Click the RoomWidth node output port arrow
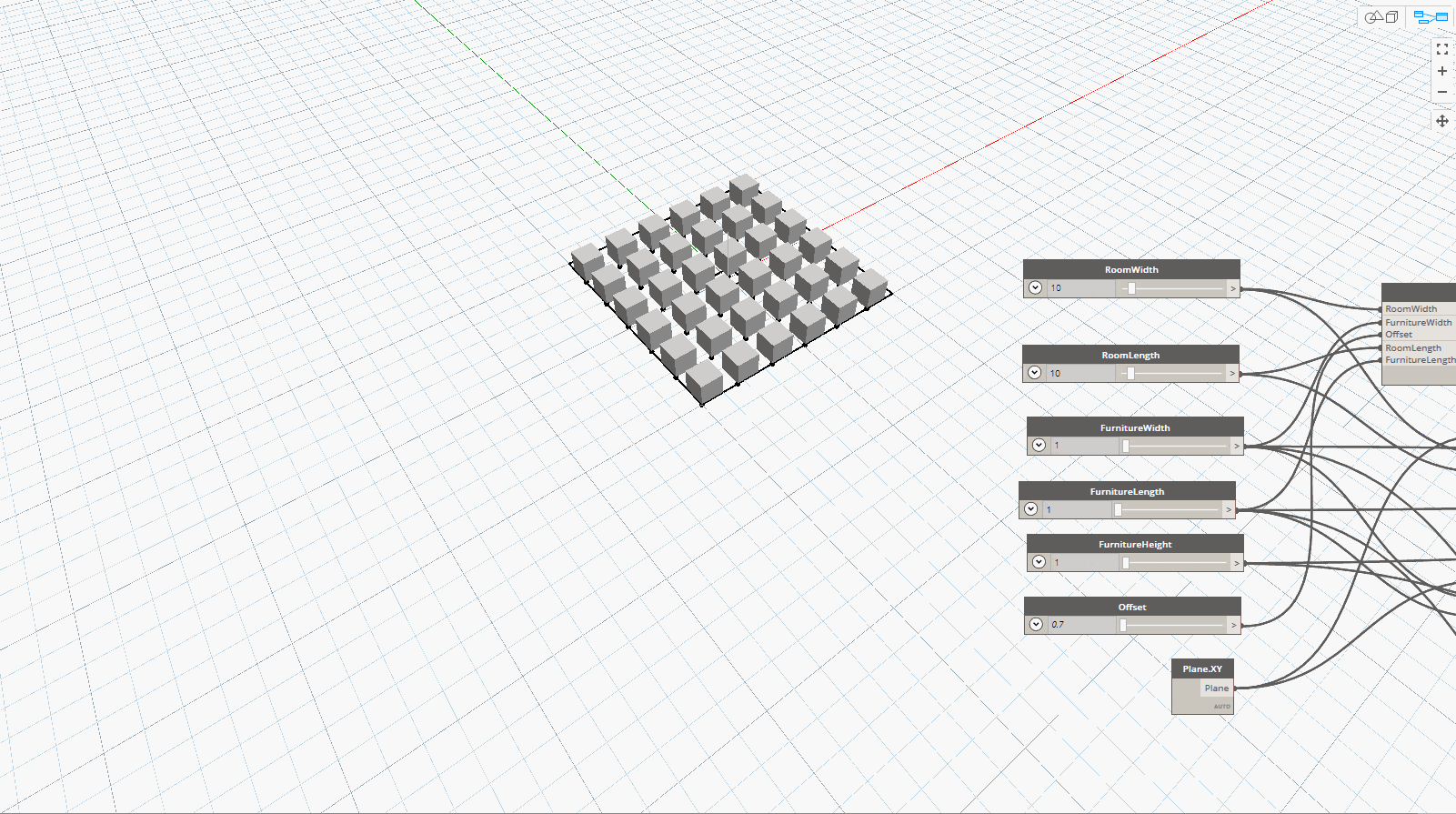Viewport: 1456px width, 814px height. (1233, 288)
